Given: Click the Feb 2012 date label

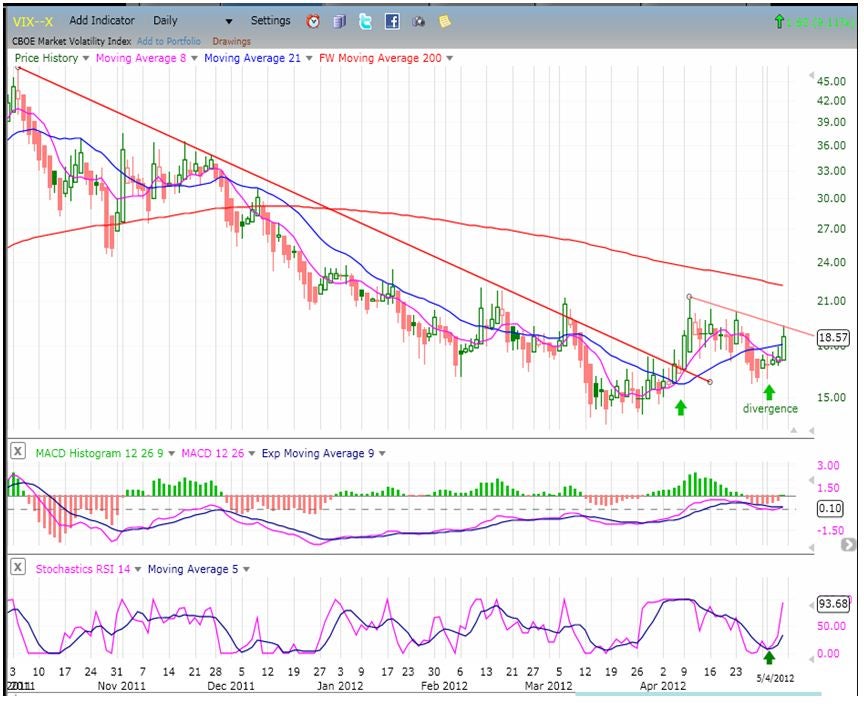Looking at the screenshot, I should pyautogui.click(x=444, y=686).
